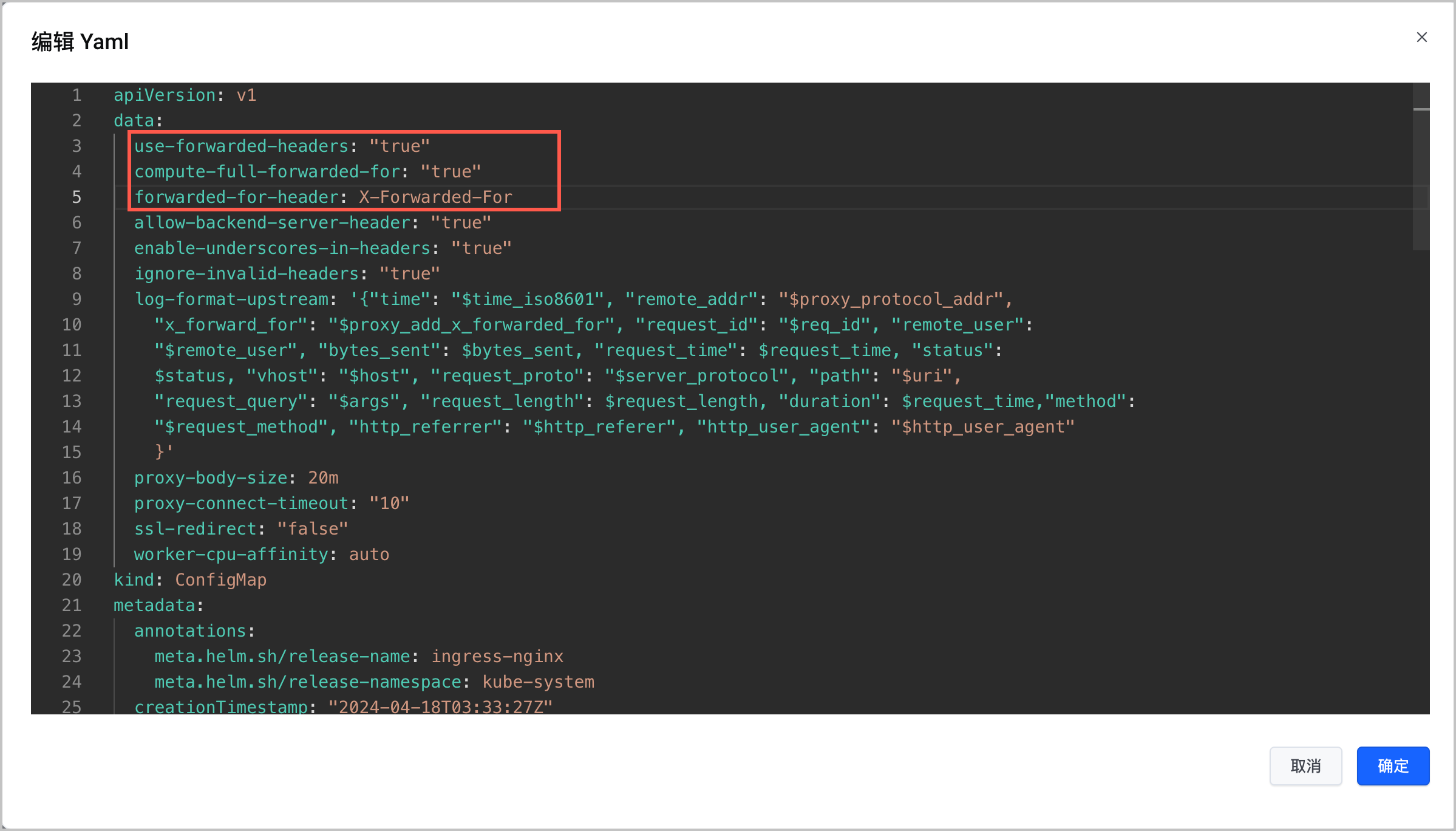Click allow-backend-server-header key
1456x831 pixels.
pos(272,222)
